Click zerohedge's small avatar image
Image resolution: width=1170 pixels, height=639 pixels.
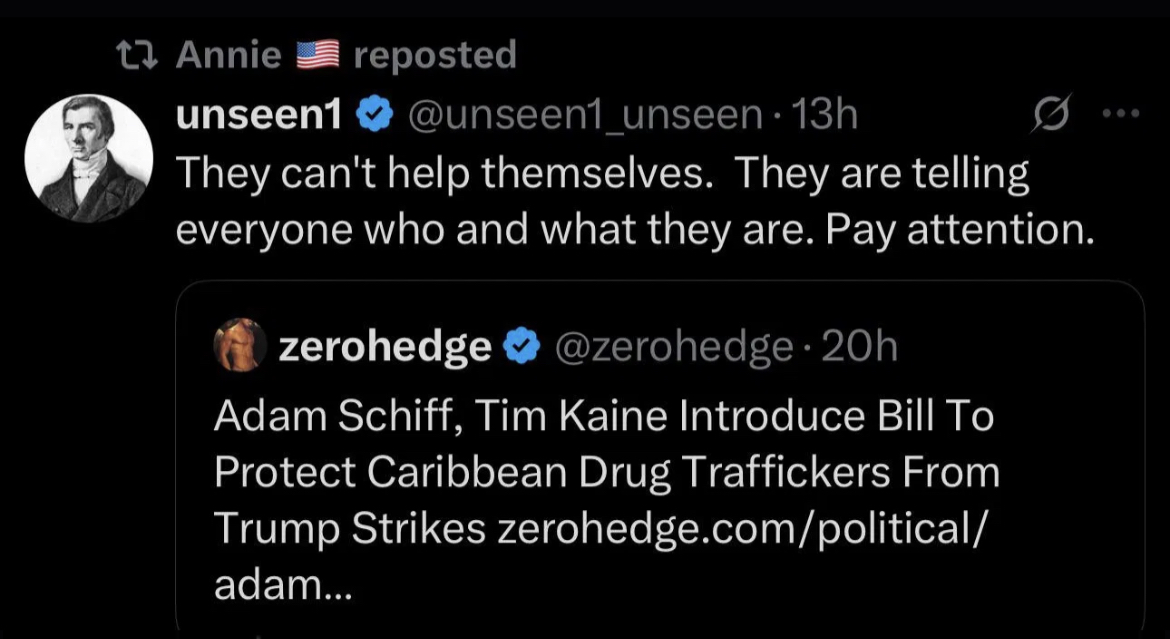pos(240,346)
